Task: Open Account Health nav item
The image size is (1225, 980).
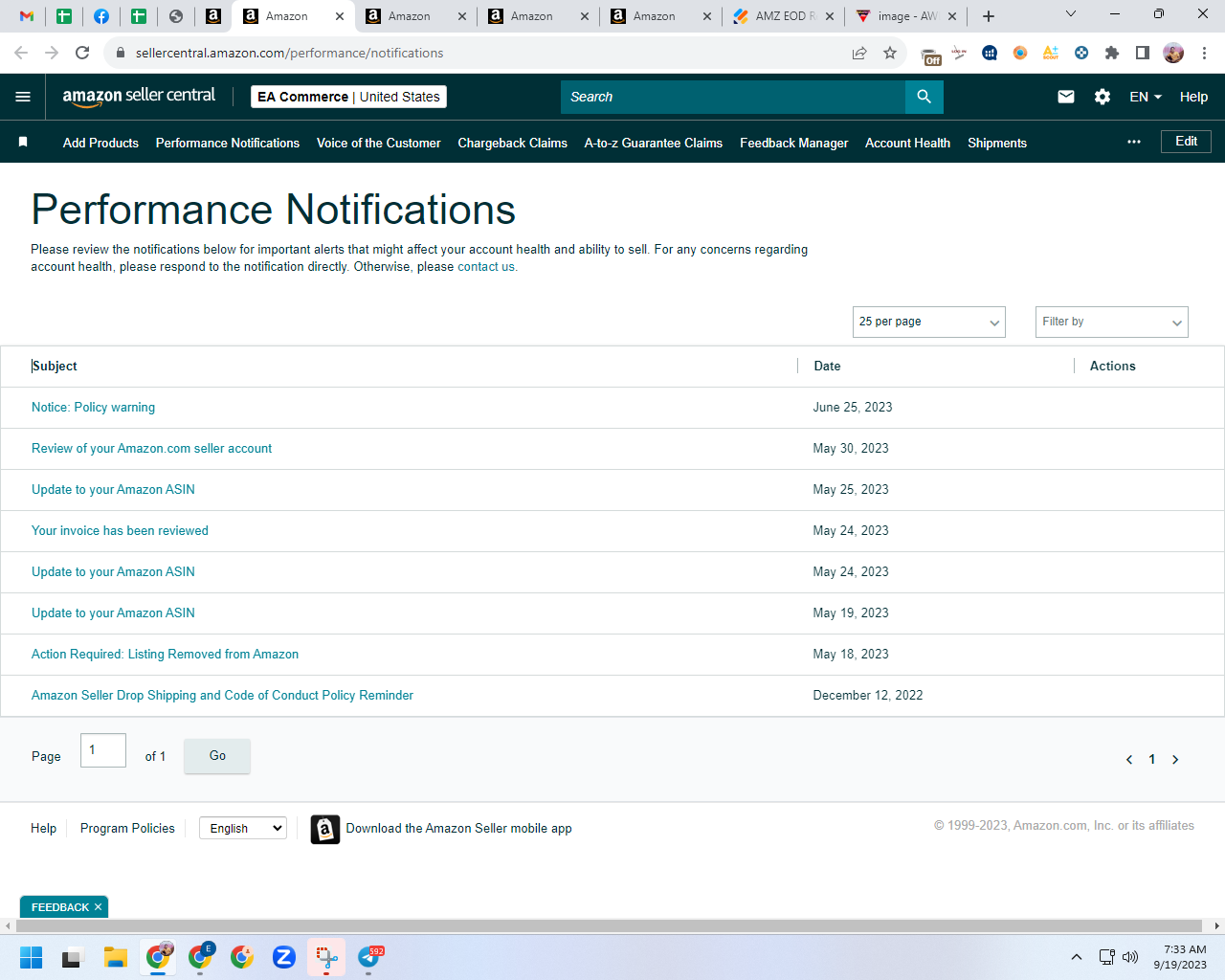Action: pyautogui.click(x=908, y=143)
